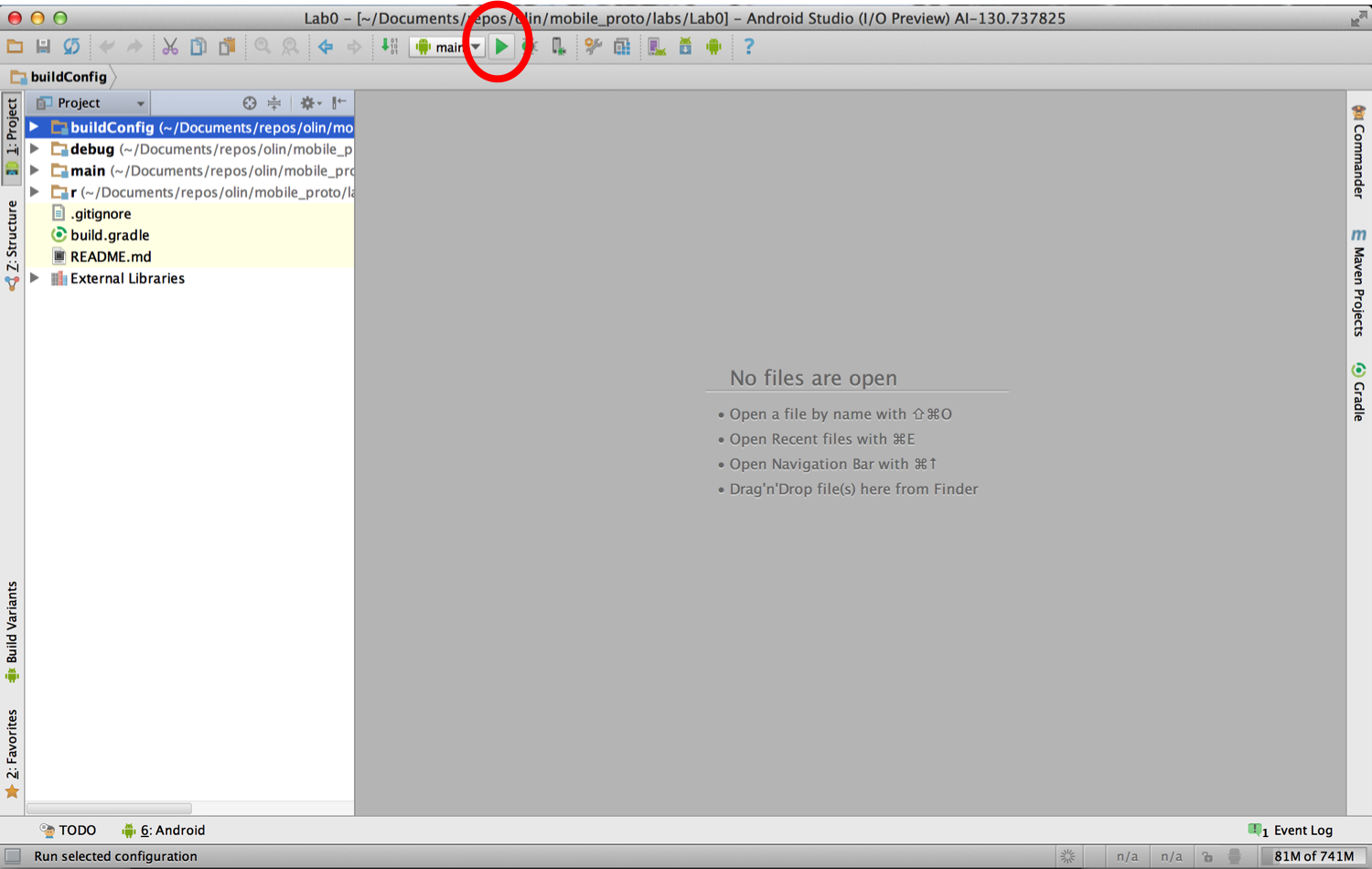Click the Undo arrow icon
1372x869 pixels.
(107, 47)
